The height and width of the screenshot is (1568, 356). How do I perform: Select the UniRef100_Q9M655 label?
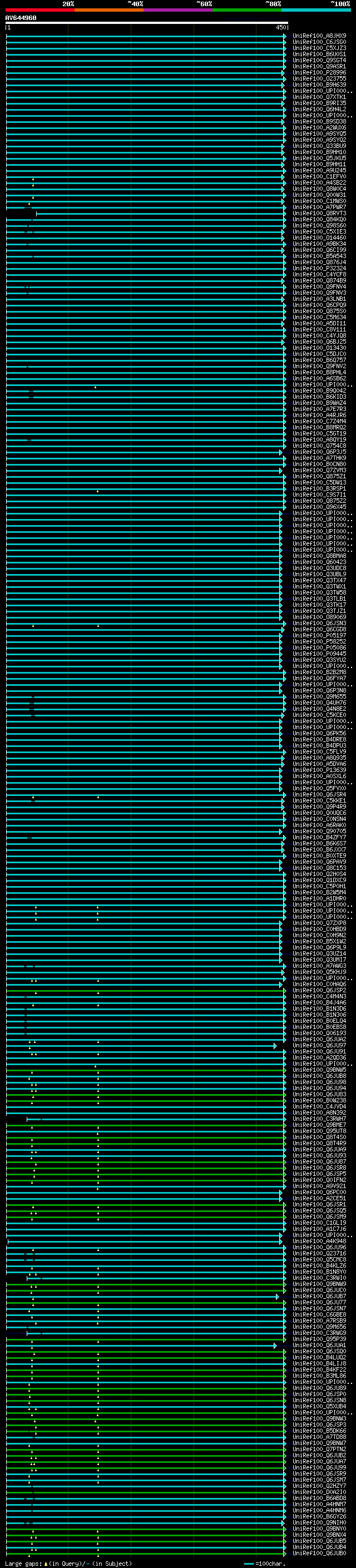pos(319,697)
